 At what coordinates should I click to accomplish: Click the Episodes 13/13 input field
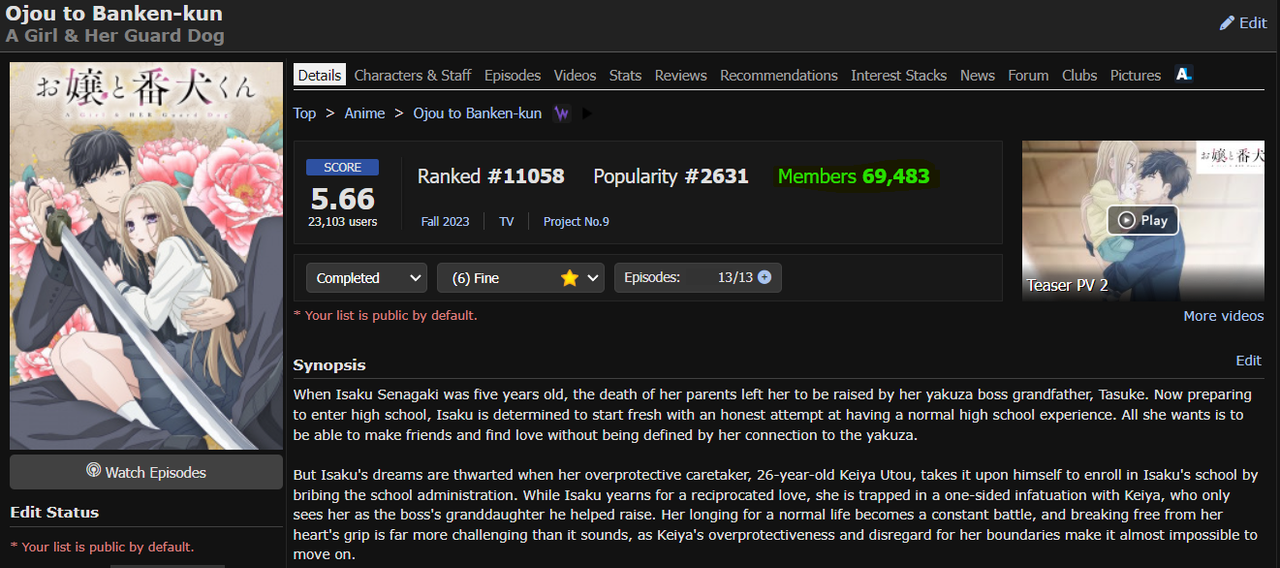(x=698, y=278)
